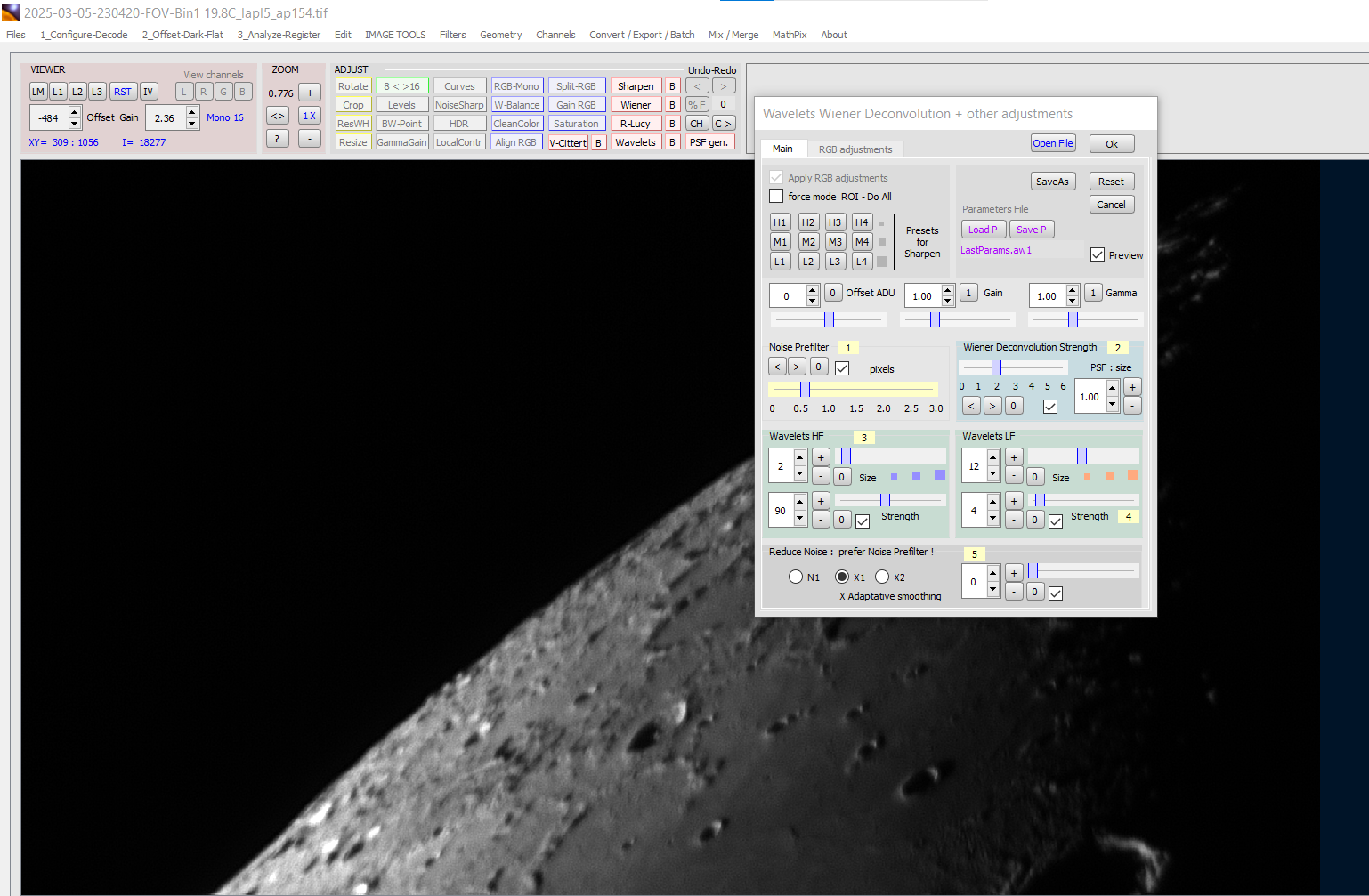Image resolution: width=1369 pixels, height=896 pixels.
Task: Click the Undo left arrow button
Action: click(697, 86)
